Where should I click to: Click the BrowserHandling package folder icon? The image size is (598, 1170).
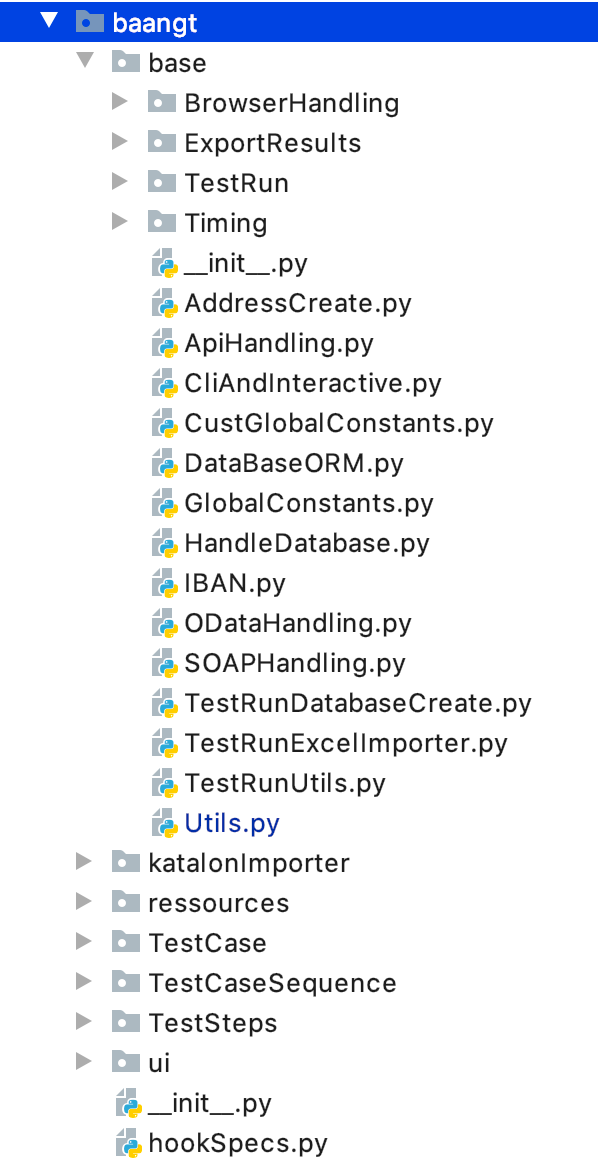click(x=161, y=102)
